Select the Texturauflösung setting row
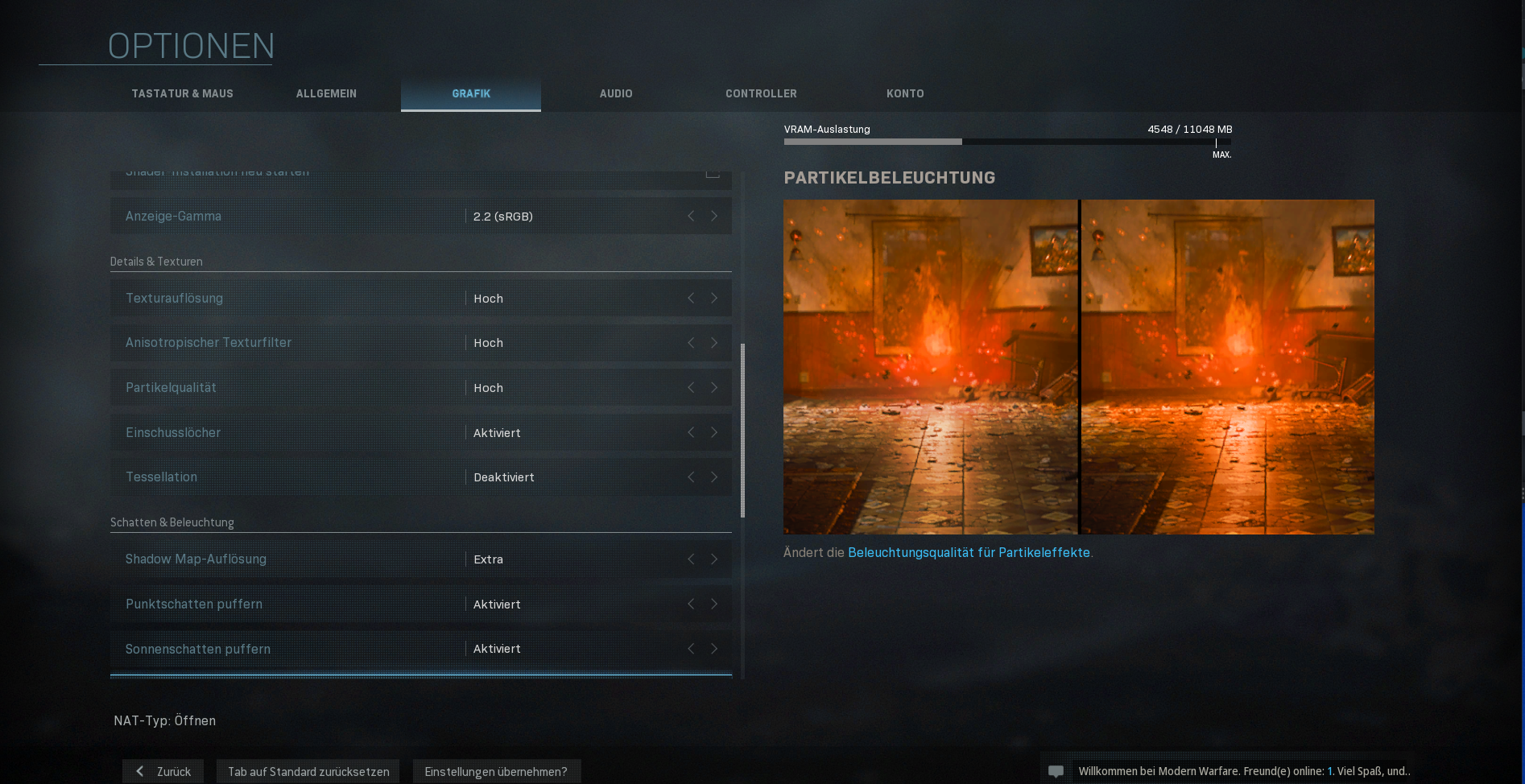The width and height of the screenshot is (1525, 784). (x=421, y=298)
